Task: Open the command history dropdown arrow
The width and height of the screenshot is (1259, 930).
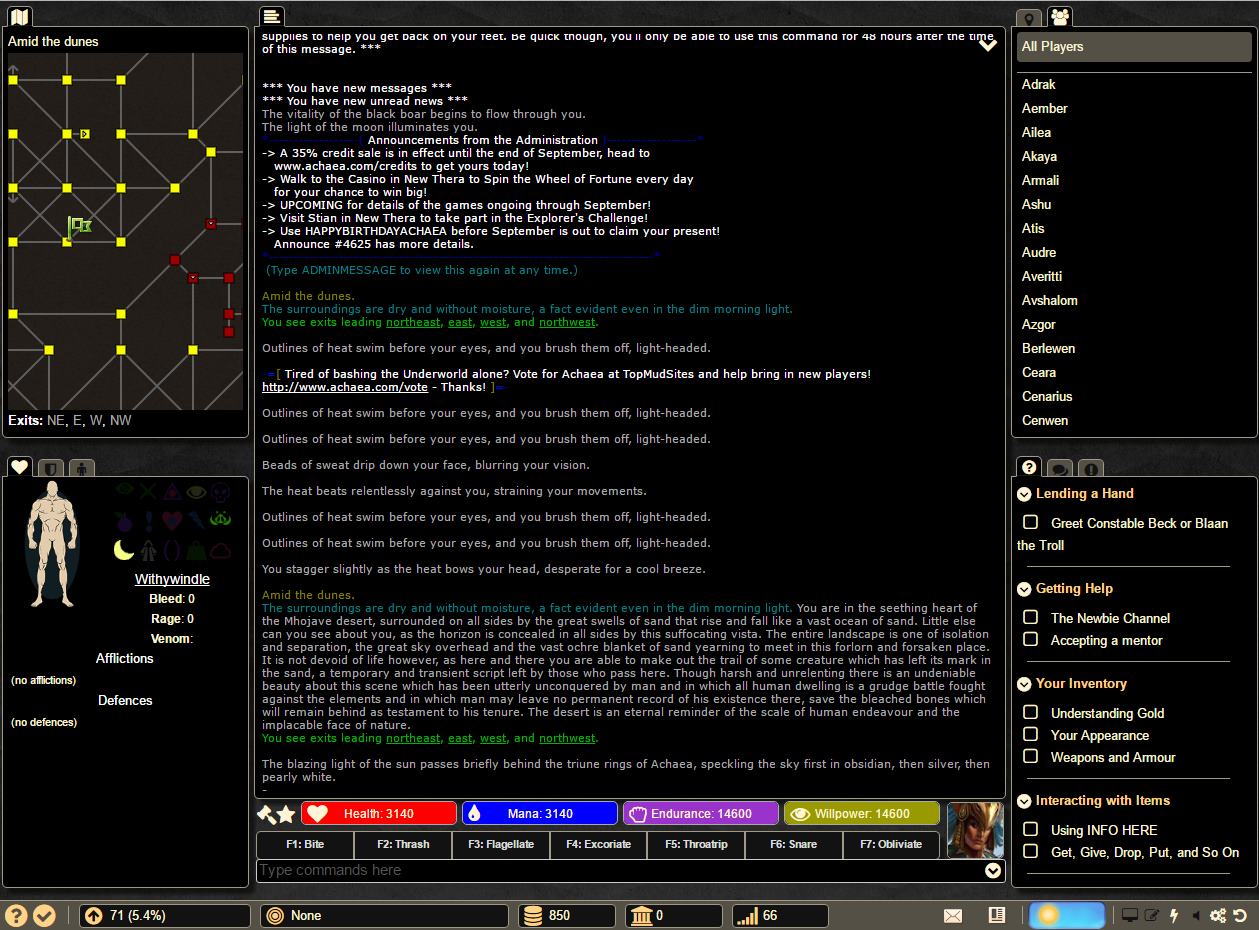Action: pos(993,871)
